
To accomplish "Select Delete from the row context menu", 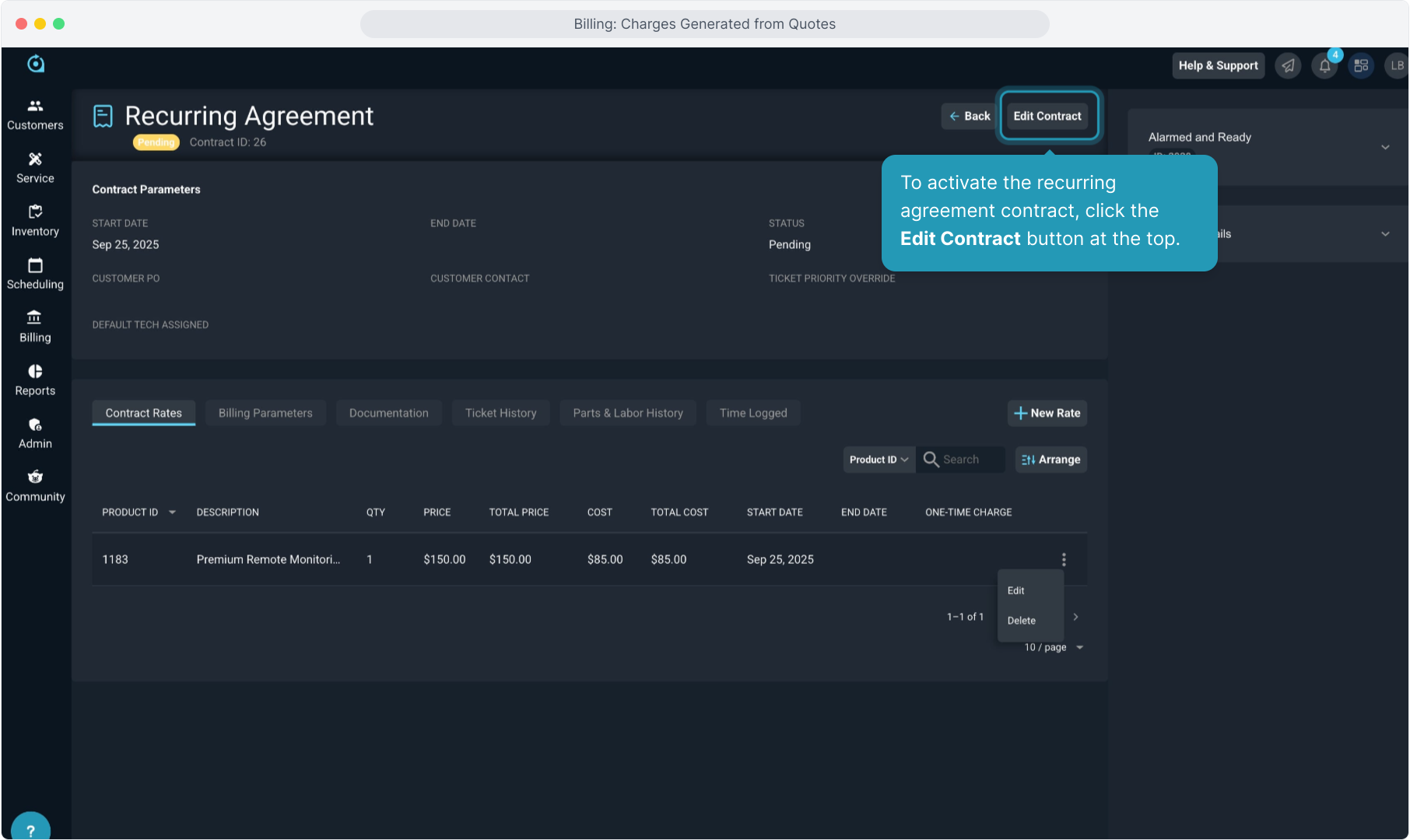I will point(1021,621).
